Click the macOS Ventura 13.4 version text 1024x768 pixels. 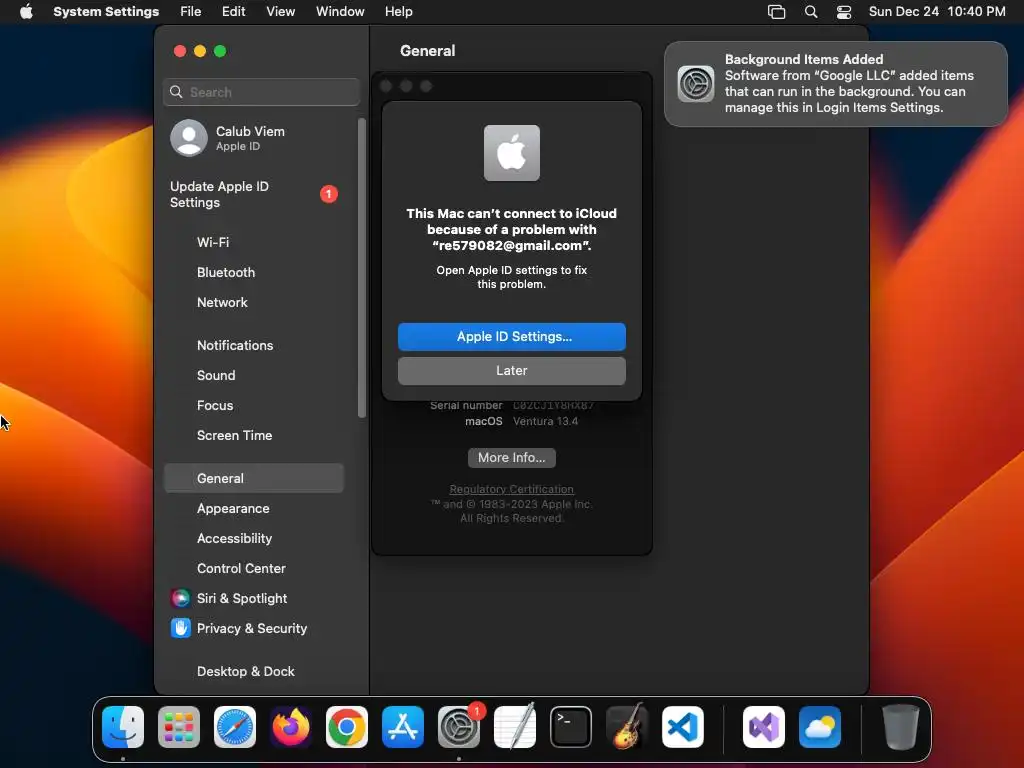pos(545,421)
